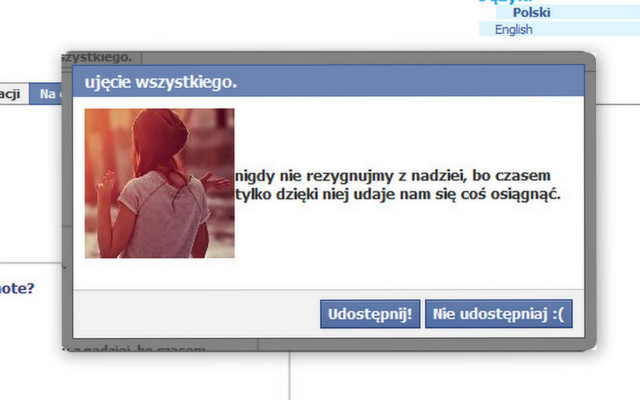This screenshot has width=640, height=400.
Task: Open the blue 'Na' tab behind the dialog
Action: pyautogui.click(x=46, y=94)
